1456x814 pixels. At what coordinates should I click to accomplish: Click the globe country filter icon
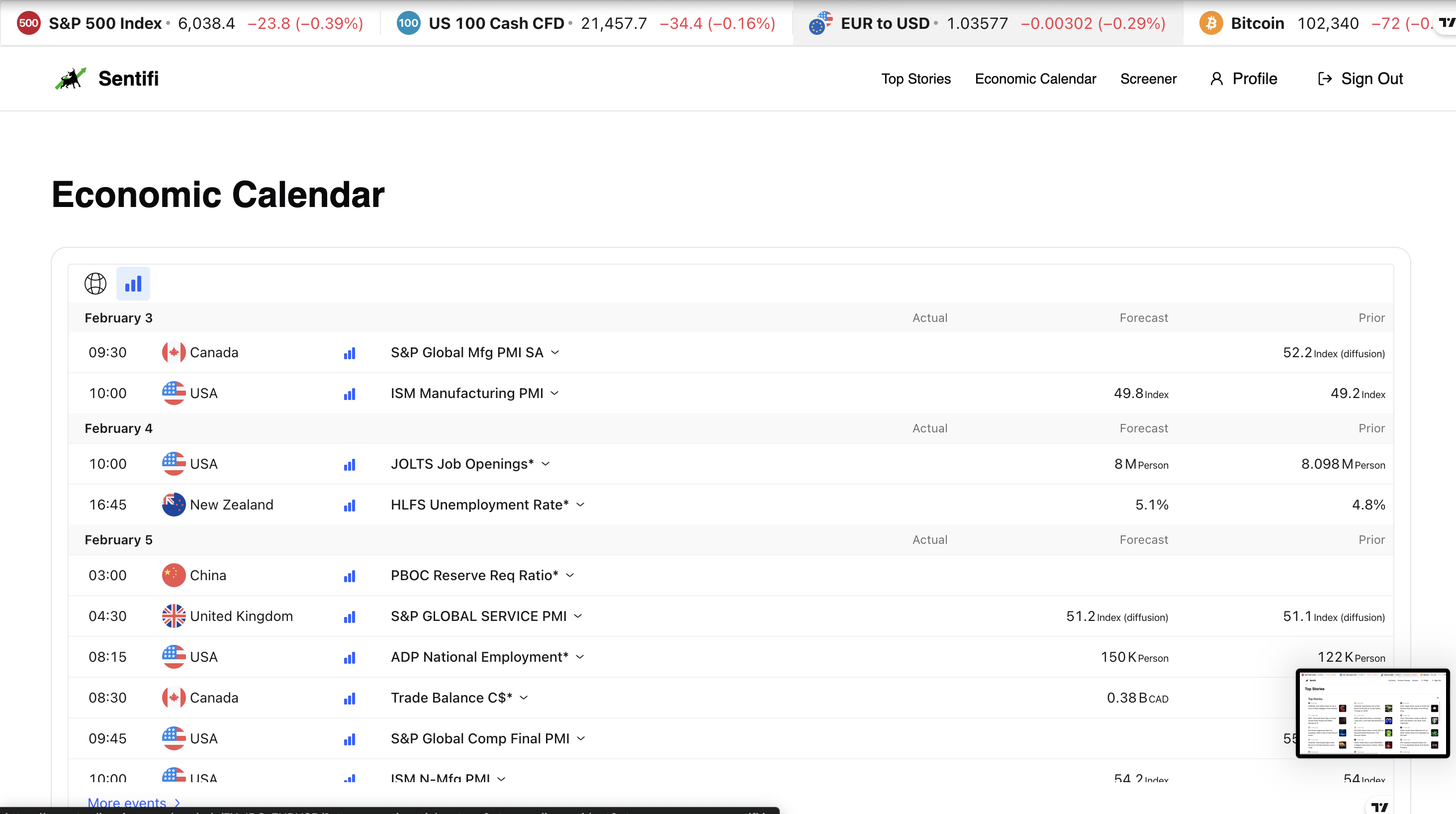pos(95,284)
